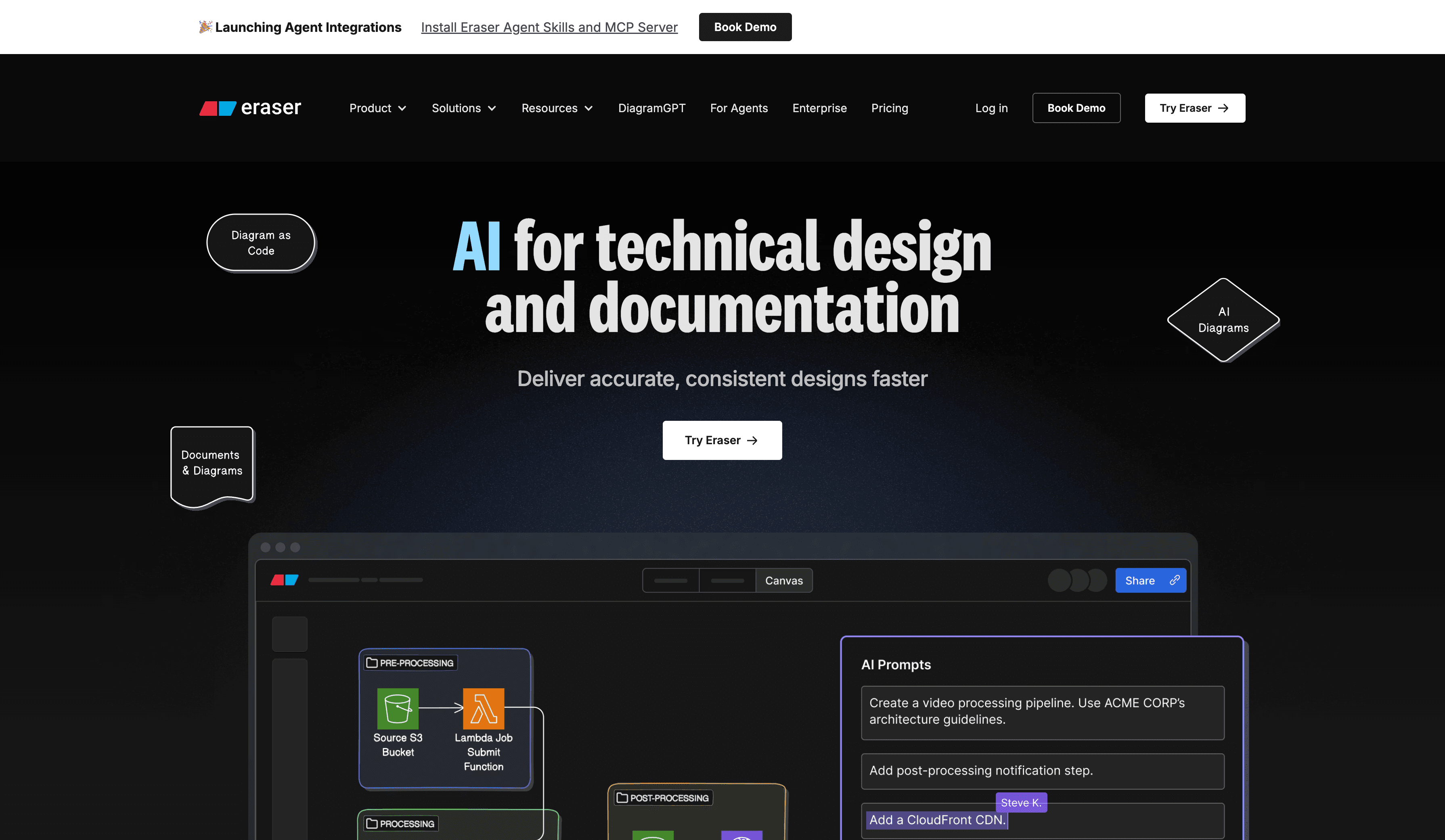Expand the Product dropdown menu
This screenshot has width=1445, height=840.
pyautogui.click(x=378, y=108)
